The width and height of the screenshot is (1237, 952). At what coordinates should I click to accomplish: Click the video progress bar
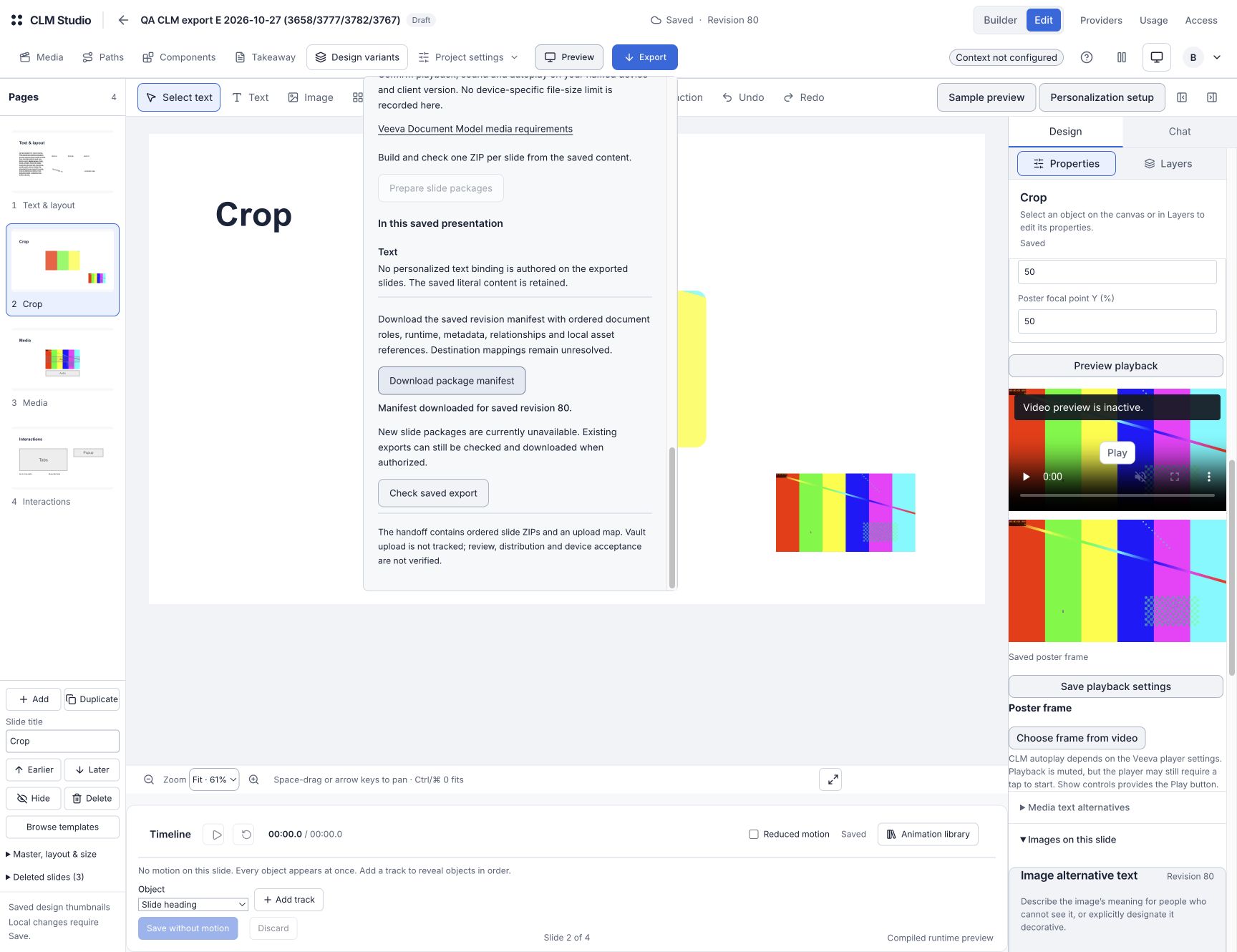[x=1117, y=495]
